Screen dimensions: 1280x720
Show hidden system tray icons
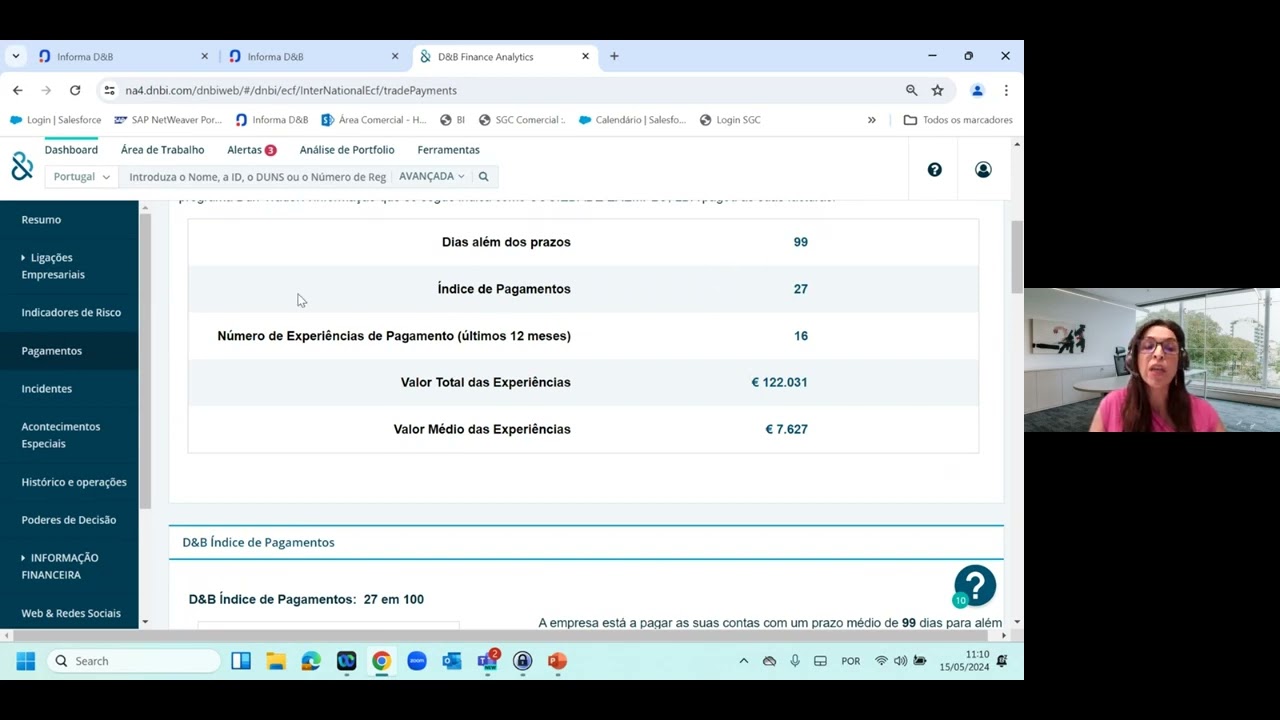(x=743, y=661)
